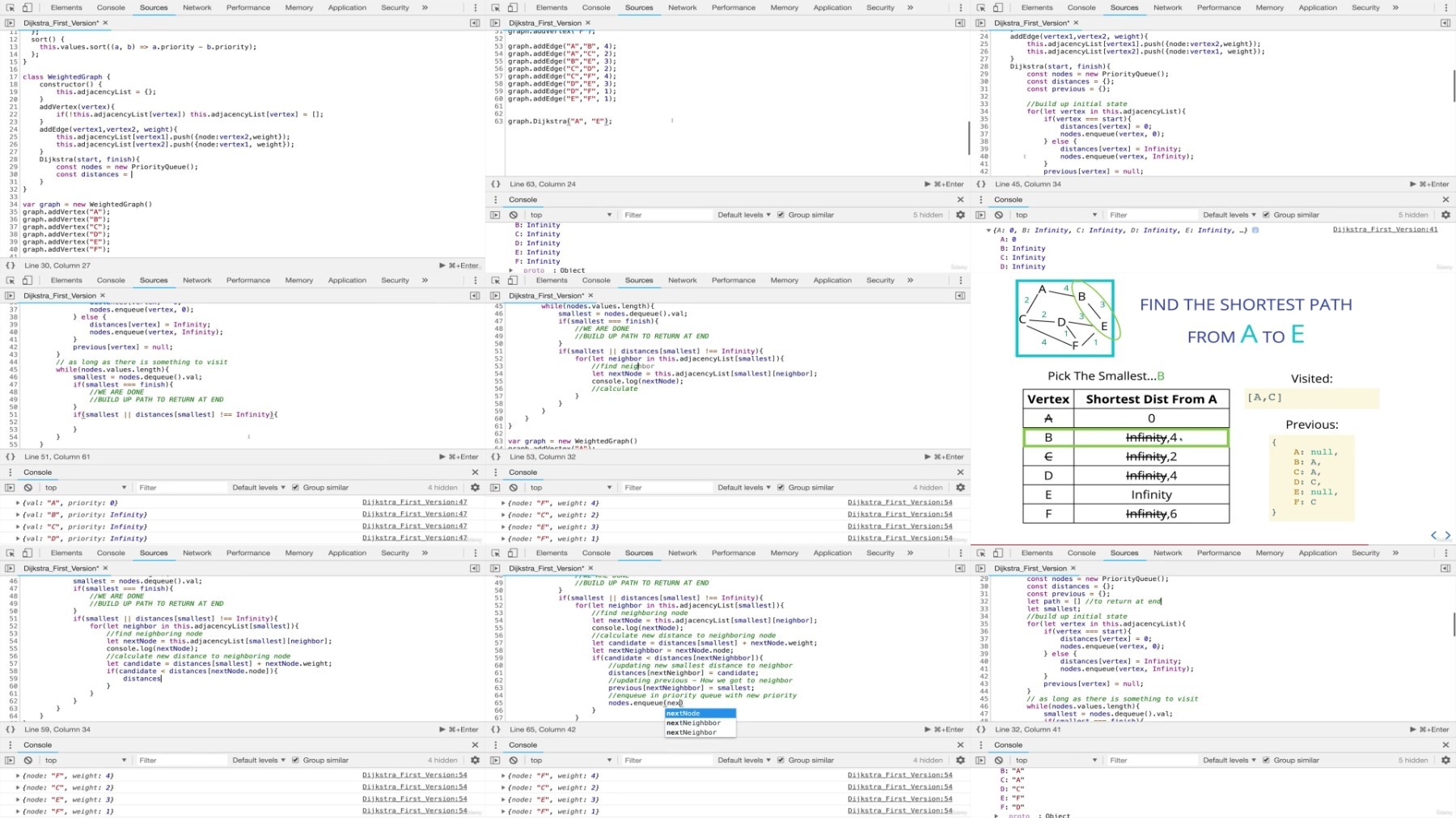
Task: Select the unmodified Dijkstra_First_Version file tab without asterisk
Action: pos(1030,569)
